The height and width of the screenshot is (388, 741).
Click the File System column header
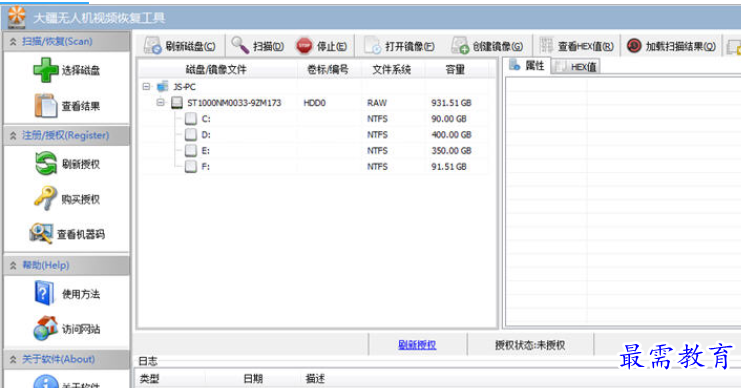coord(392,69)
